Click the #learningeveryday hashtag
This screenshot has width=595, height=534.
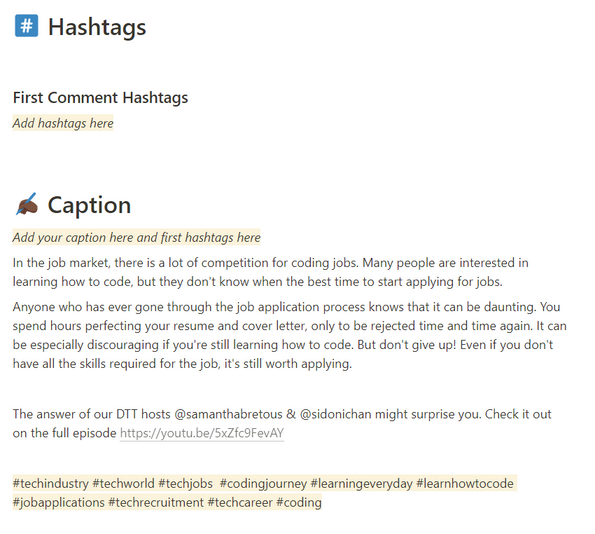362,484
